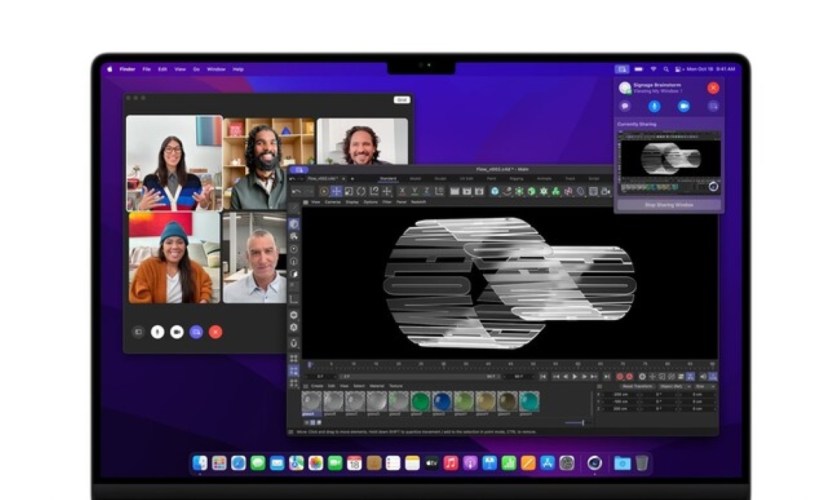Go to end of animation
Screen dimensions: 840x500
coord(606,377)
